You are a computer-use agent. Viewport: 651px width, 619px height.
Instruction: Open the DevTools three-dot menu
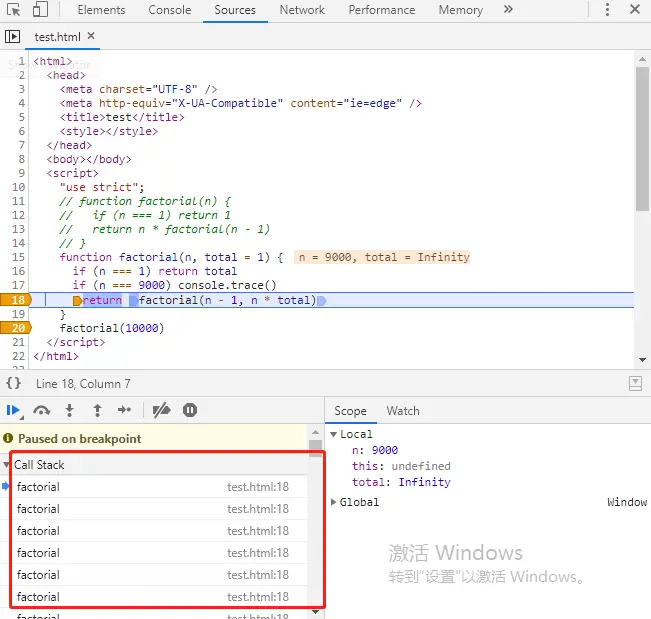(607, 9)
